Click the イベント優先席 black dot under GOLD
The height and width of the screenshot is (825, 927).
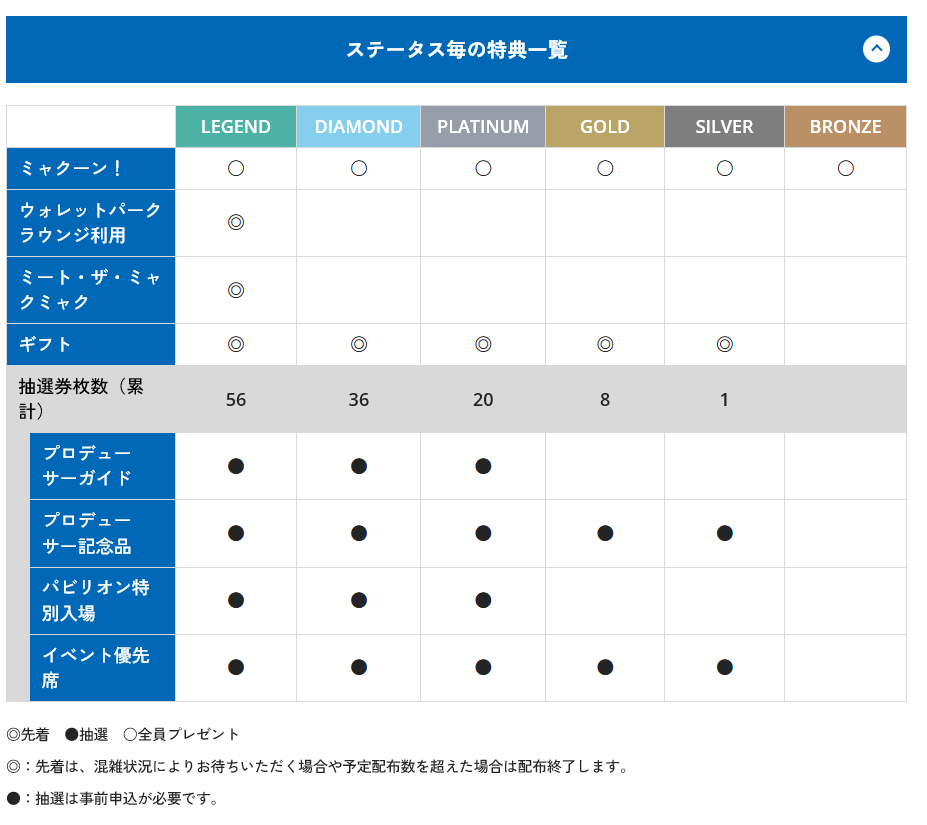[x=605, y=668]
